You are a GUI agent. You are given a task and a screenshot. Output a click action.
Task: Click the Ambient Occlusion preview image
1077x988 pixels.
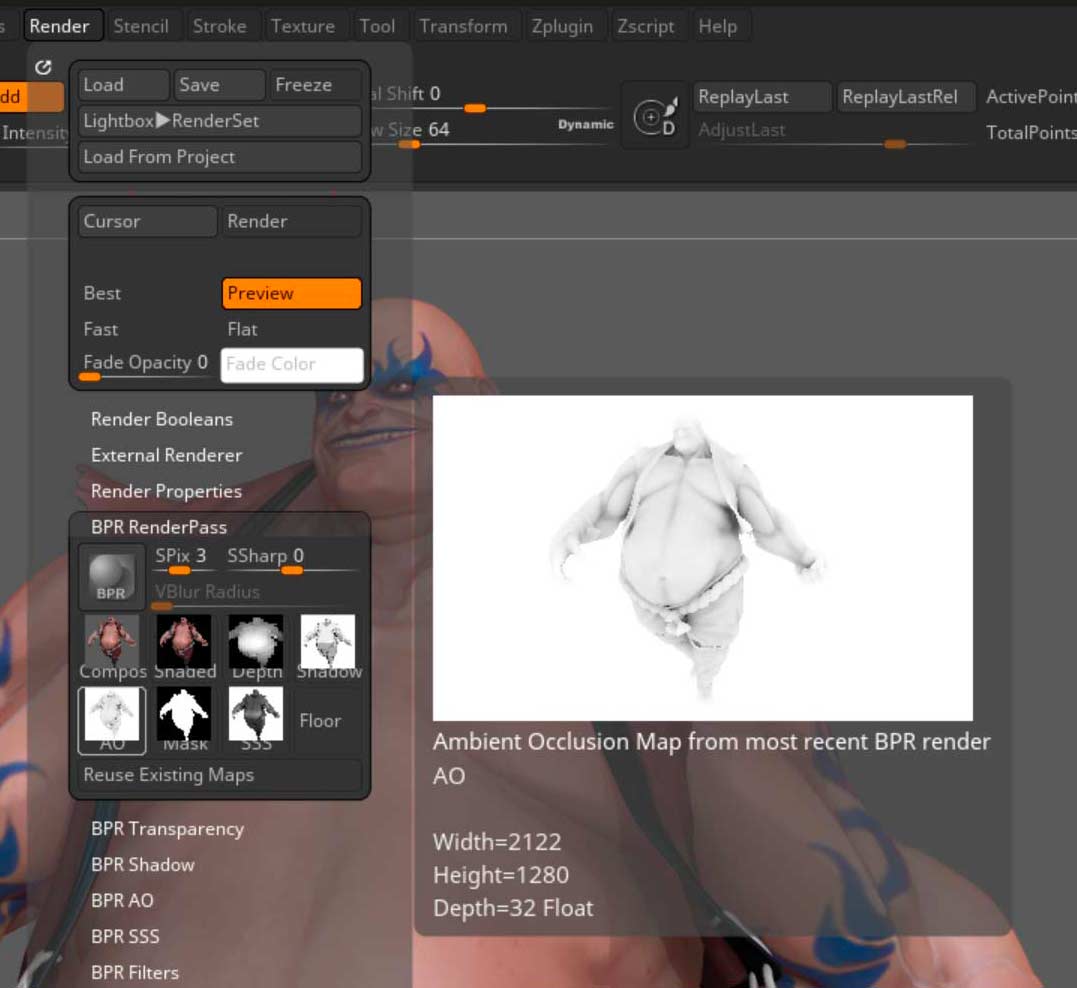703,558
